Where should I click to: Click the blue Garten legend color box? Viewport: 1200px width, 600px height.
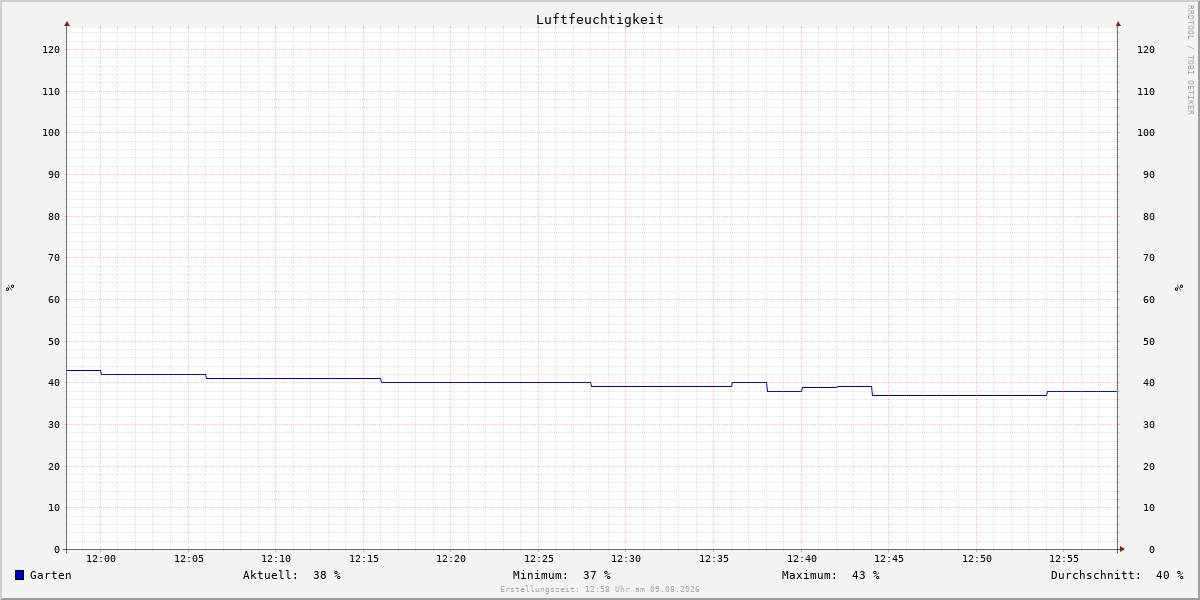tap(19, 575)
